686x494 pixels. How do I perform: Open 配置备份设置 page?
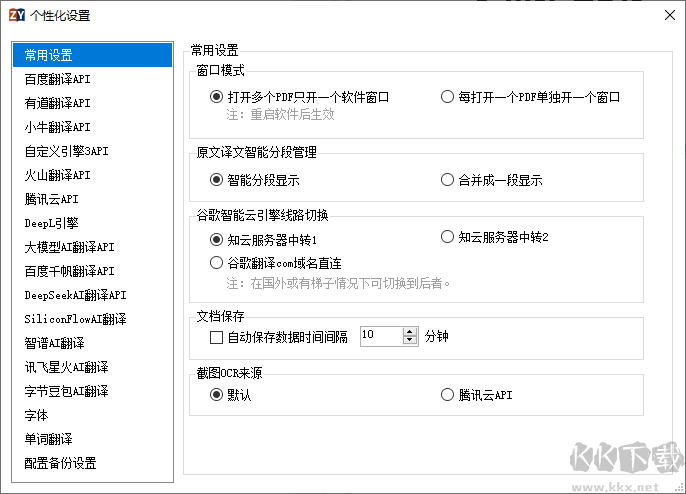(93, 463)
